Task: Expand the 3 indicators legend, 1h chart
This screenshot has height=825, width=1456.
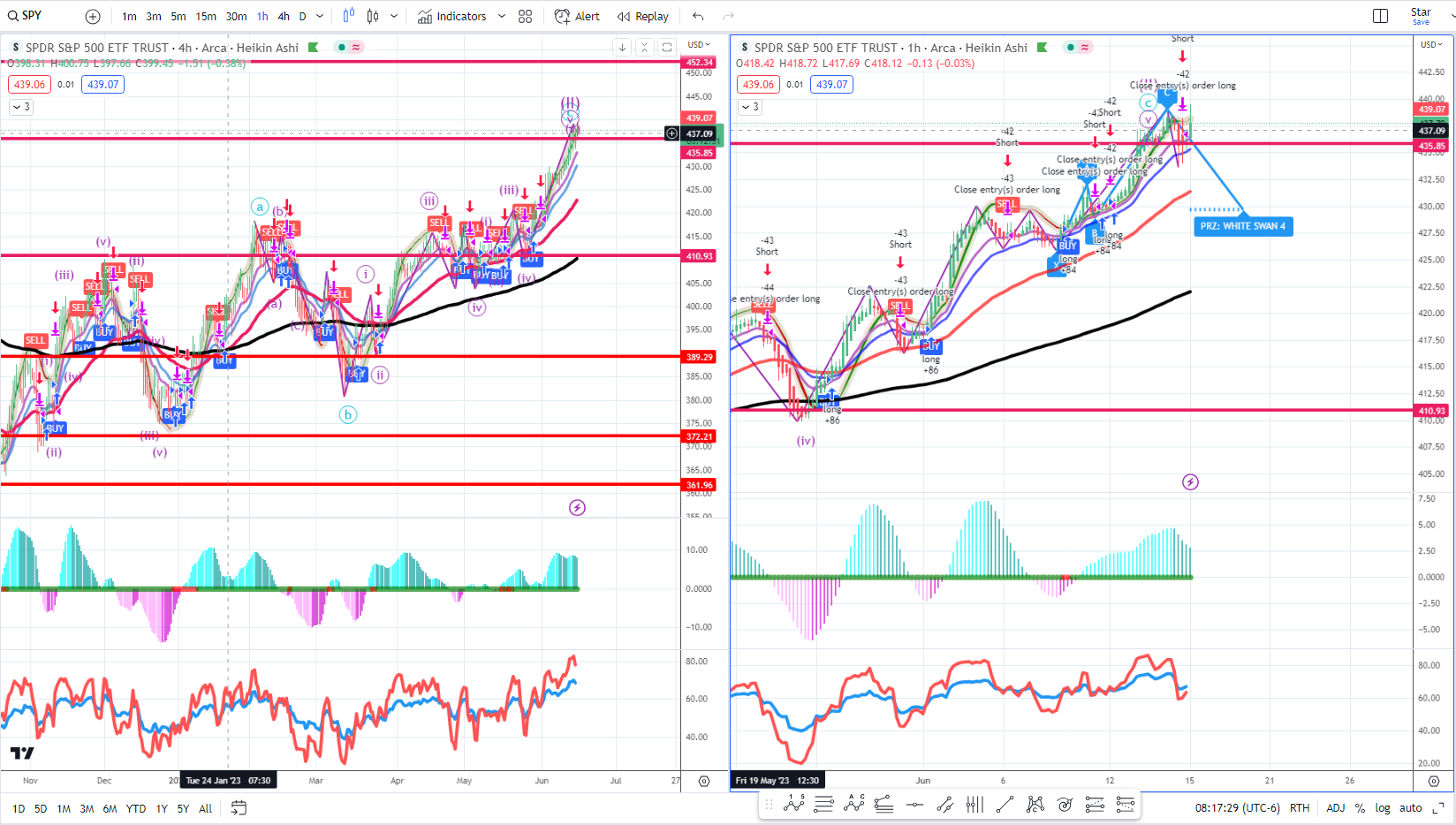Action: (x=749, y=107)
